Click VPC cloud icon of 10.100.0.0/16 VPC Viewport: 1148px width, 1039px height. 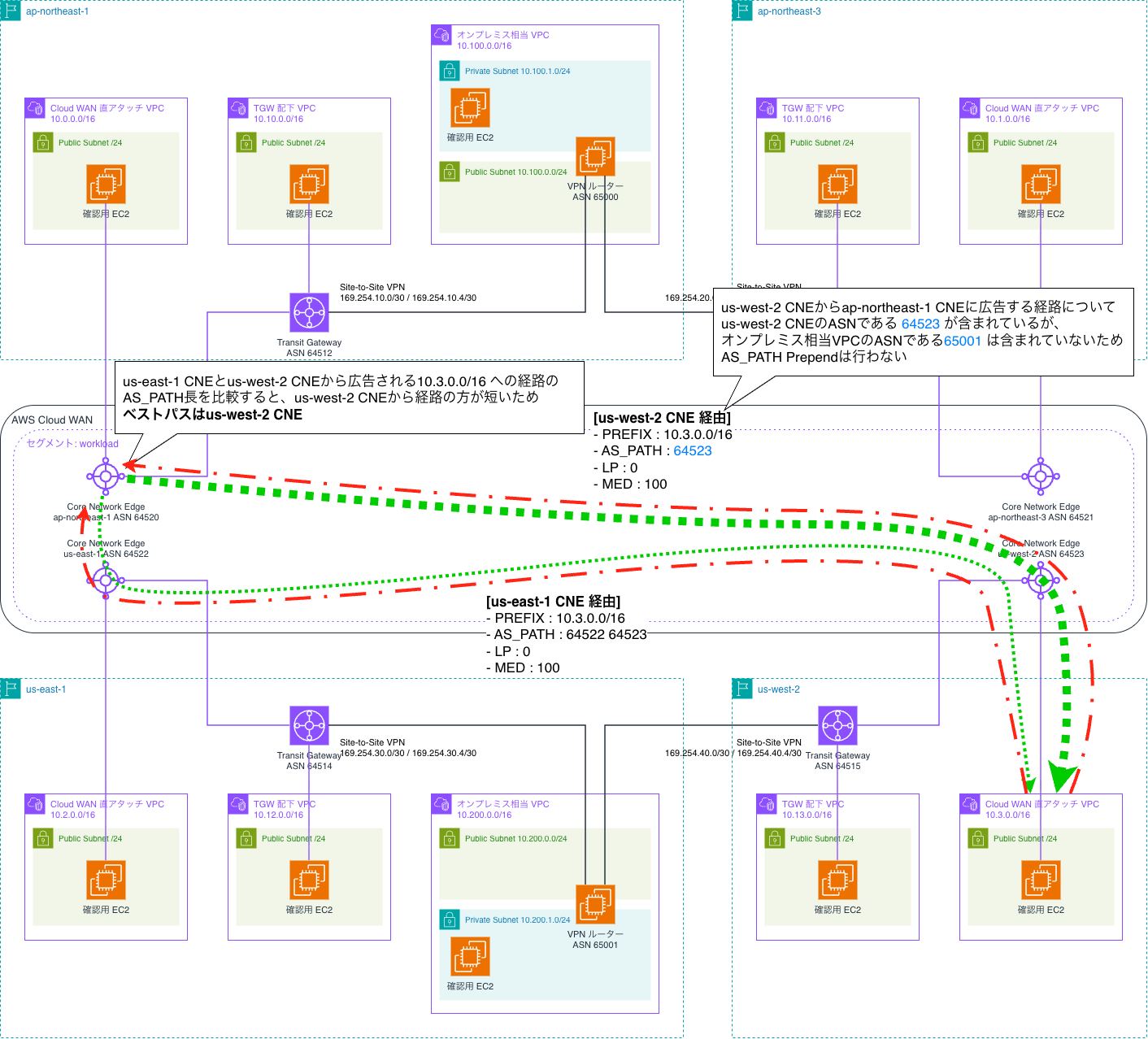(441, 35)
